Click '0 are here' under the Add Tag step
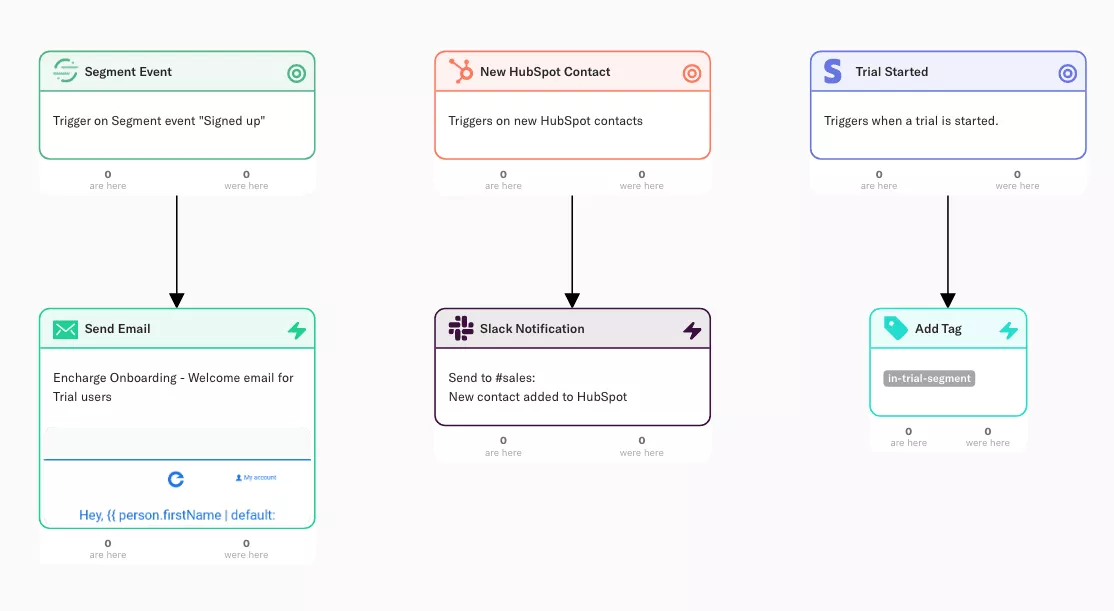This screenshot has height=611, width=1114. click(907, 435)
